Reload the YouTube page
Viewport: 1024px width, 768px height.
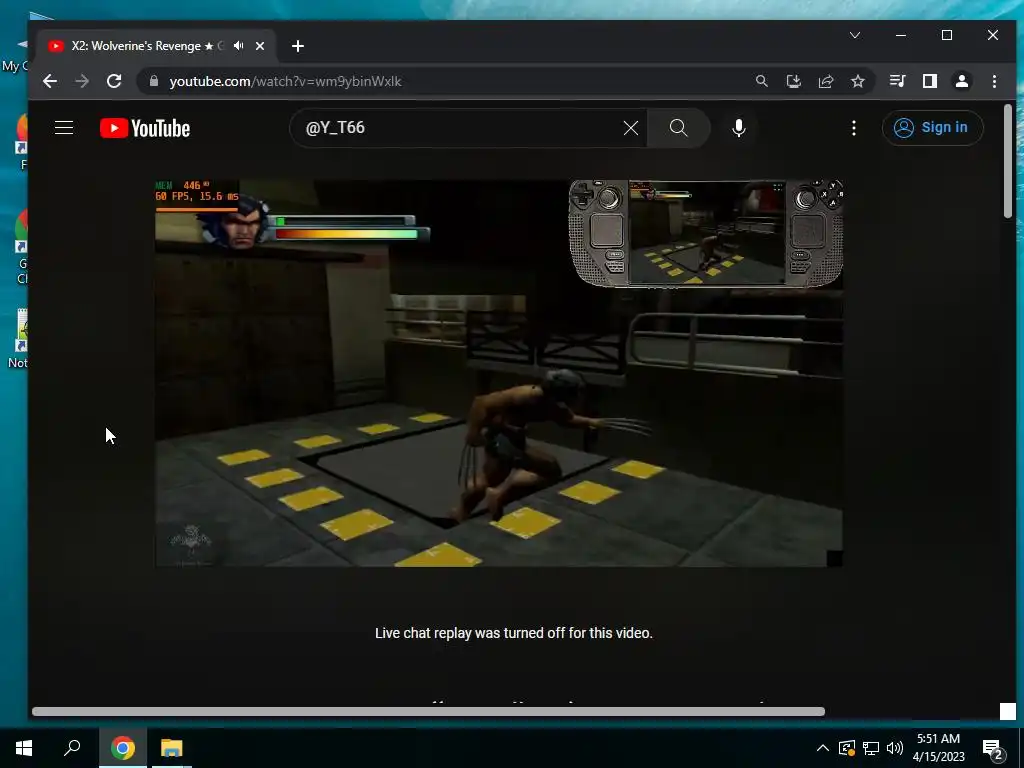[114, 81]
